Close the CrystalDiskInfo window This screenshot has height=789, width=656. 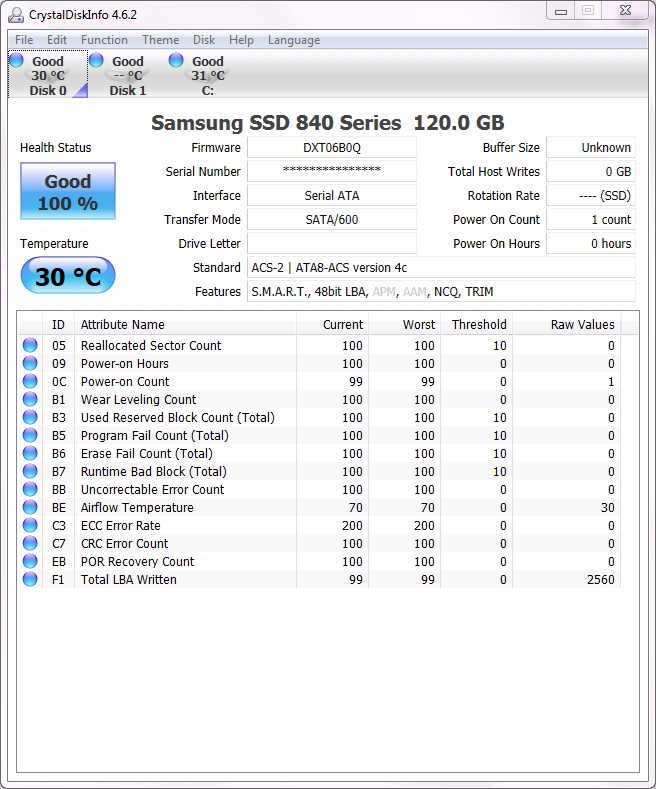625,11
